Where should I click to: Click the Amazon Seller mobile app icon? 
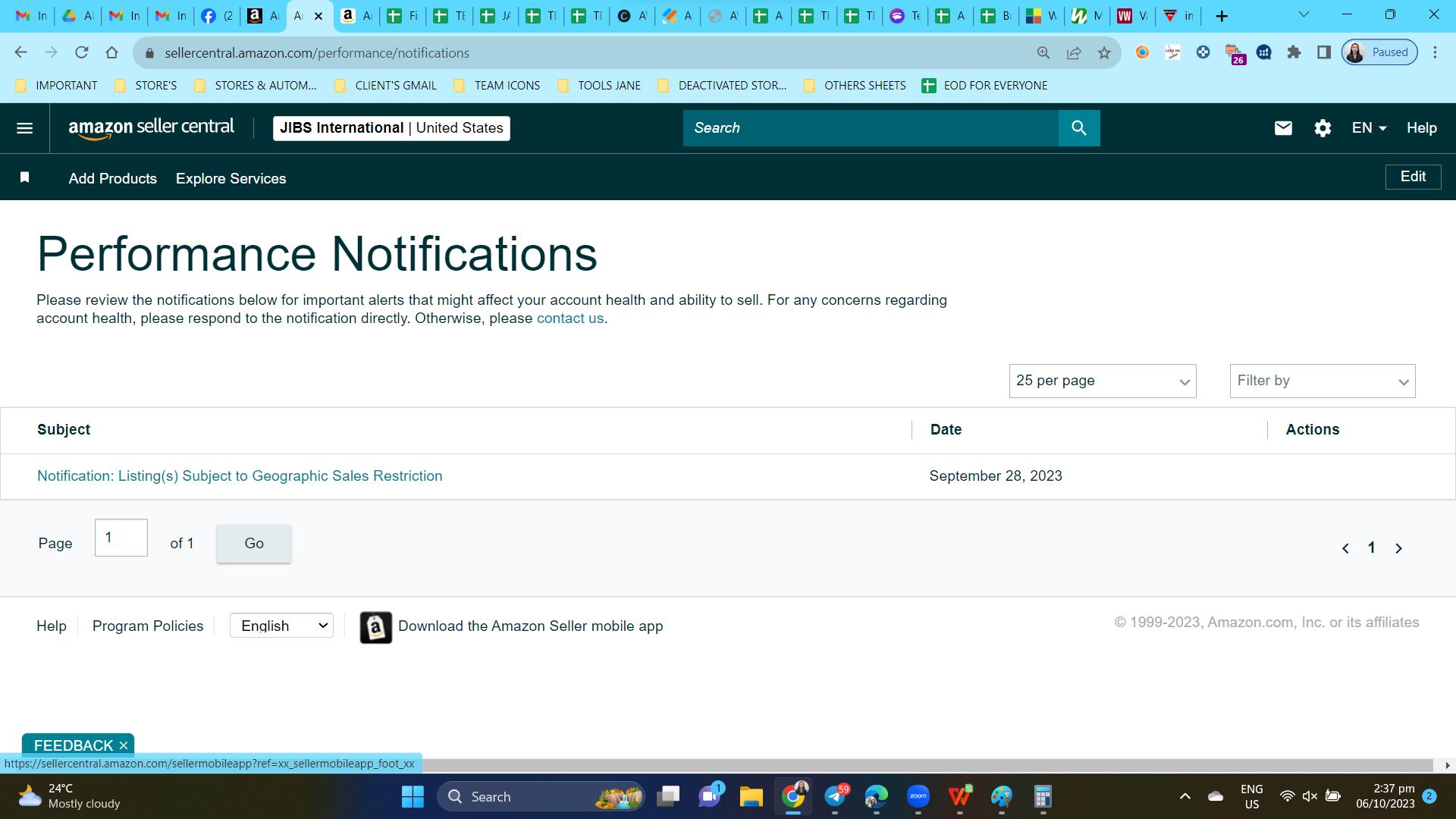[x=375, y=627]
